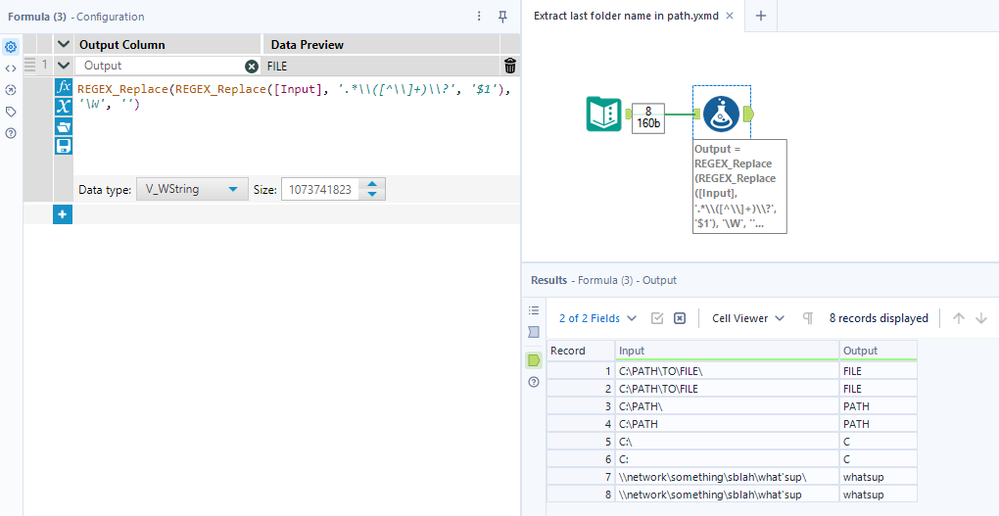Screen dimensions: 999x516
Task: Open the Data type V_WString dropdown
Action: pyautogui.click(x=191, y=189)
